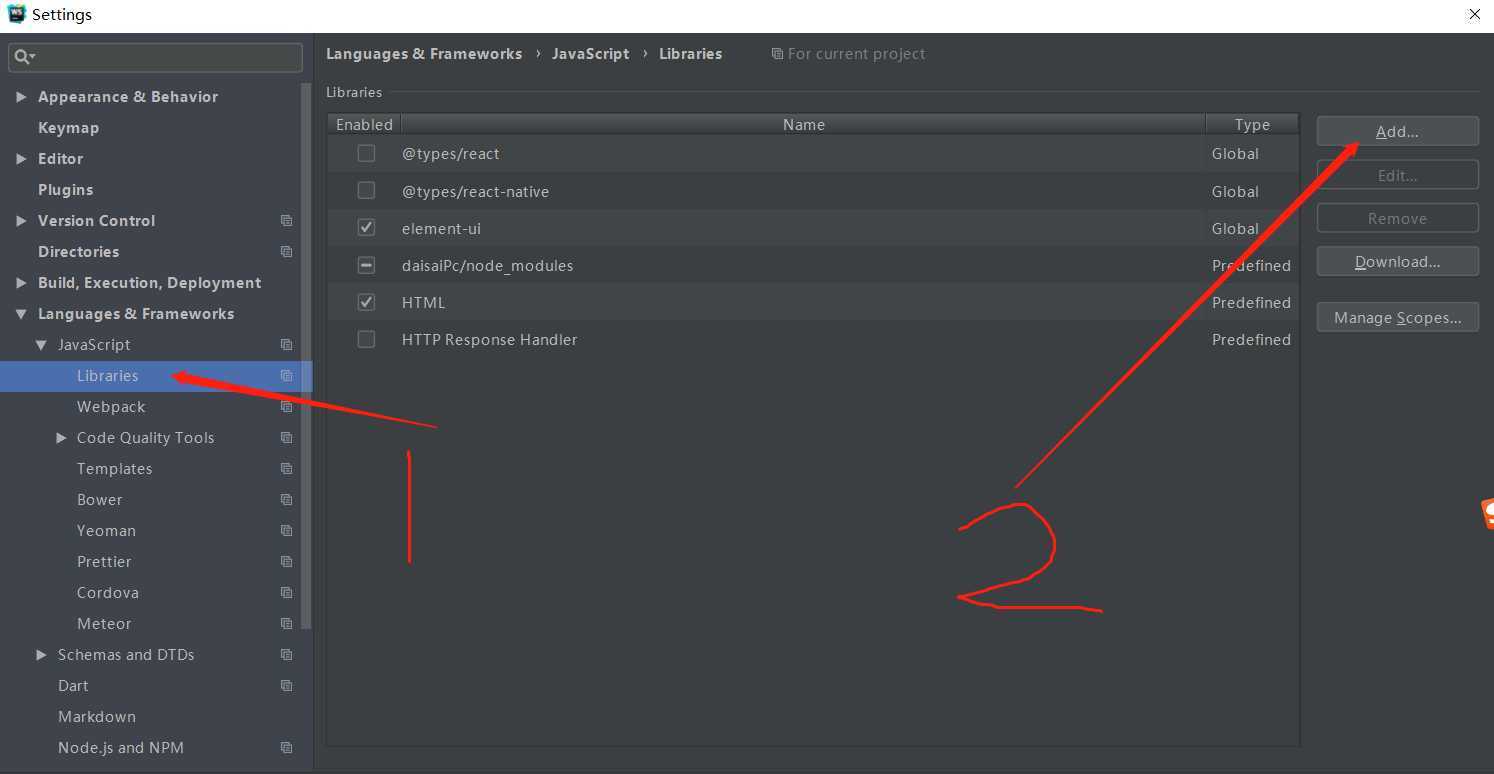Expand Build, Execution, Deployment arrow
Viewport: 1494px width, 774px height.
click(x=21, y=283)
